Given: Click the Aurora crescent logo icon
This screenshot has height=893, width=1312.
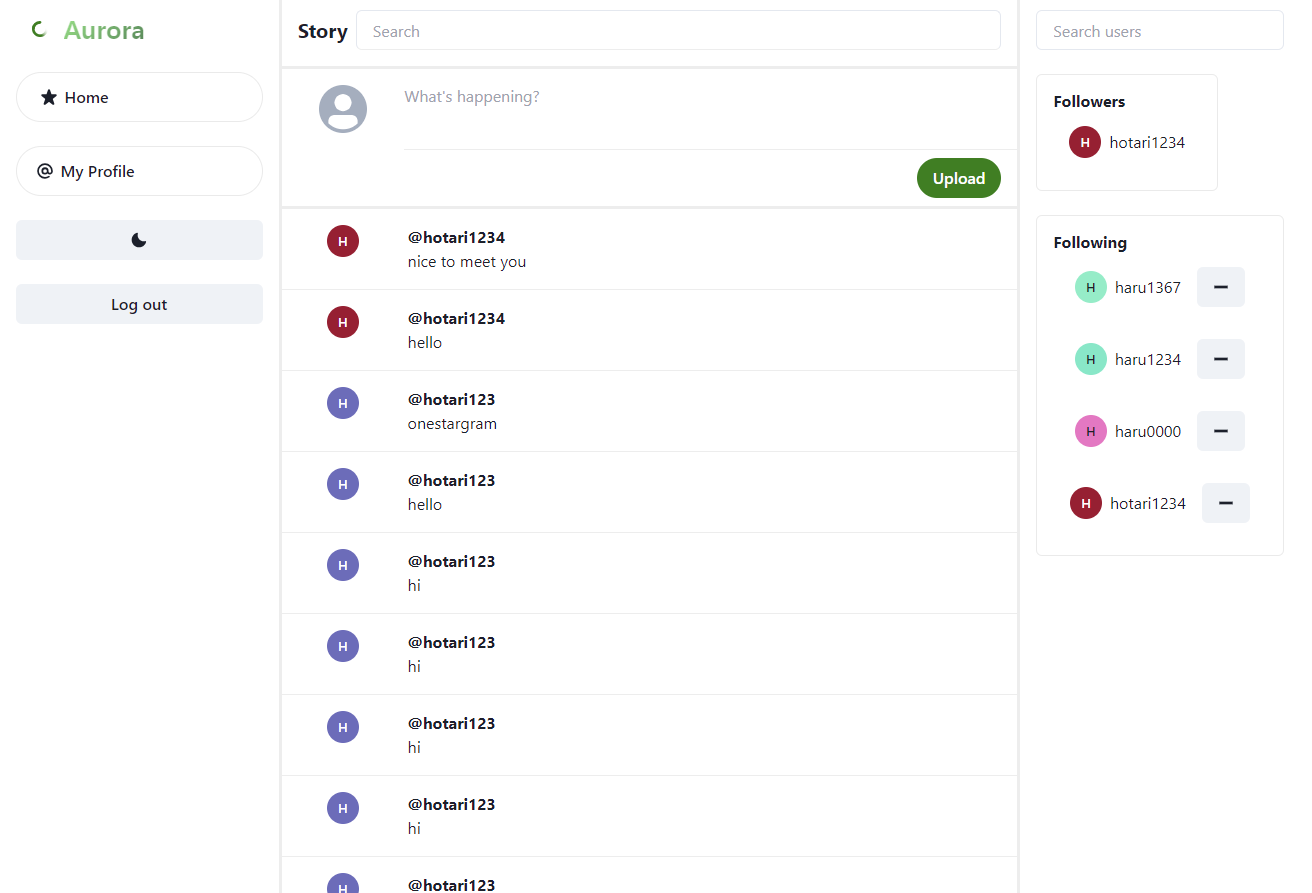Looking at the screenshot, I should coord(39,30).
